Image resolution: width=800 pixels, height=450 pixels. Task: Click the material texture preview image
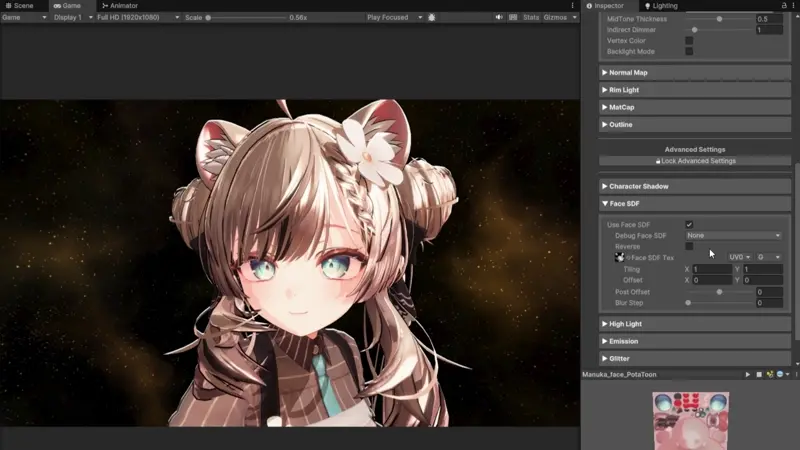(x=690, y=421)
